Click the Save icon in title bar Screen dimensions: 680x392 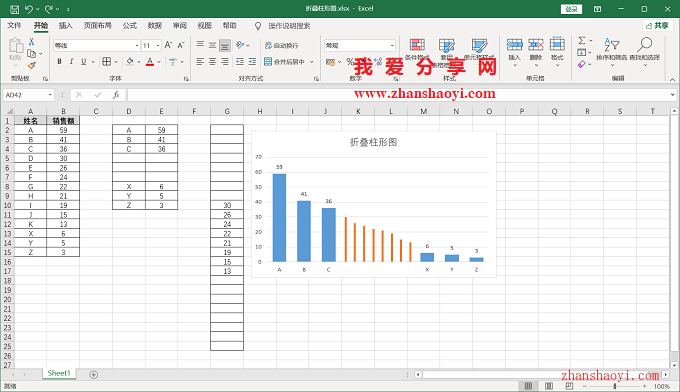14,9
